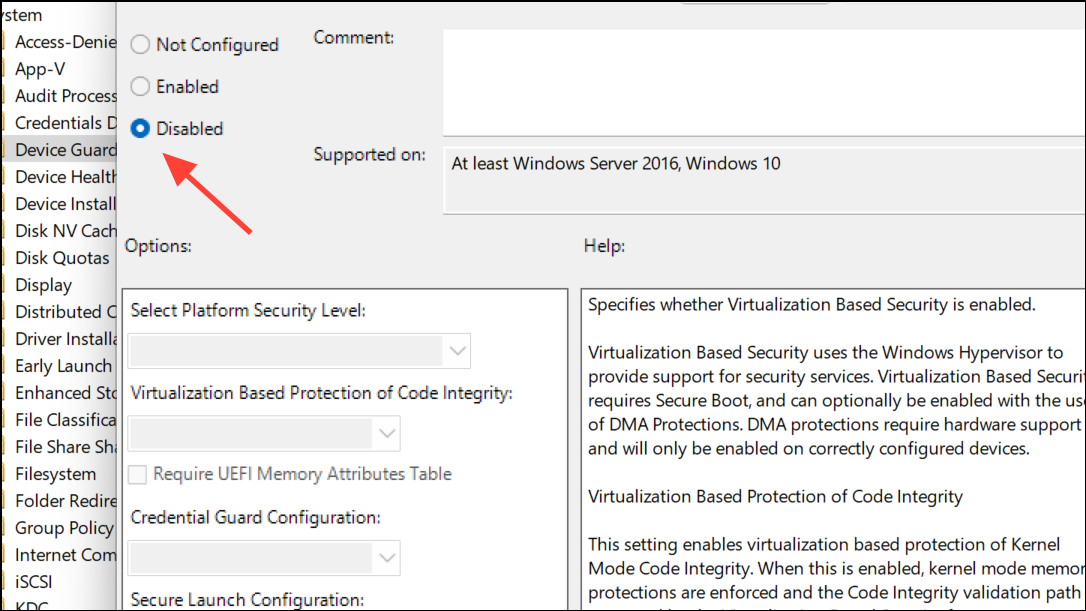Viewport: 1086px width, 611px height.
Task: Click the Help description text area
Action: coord(833,450)
